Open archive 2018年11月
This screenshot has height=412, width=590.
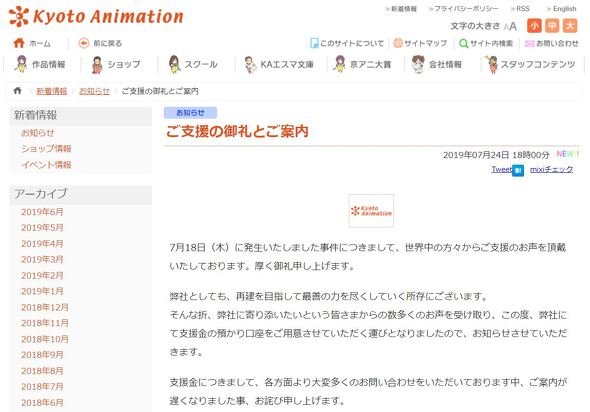tap(45, 323)
